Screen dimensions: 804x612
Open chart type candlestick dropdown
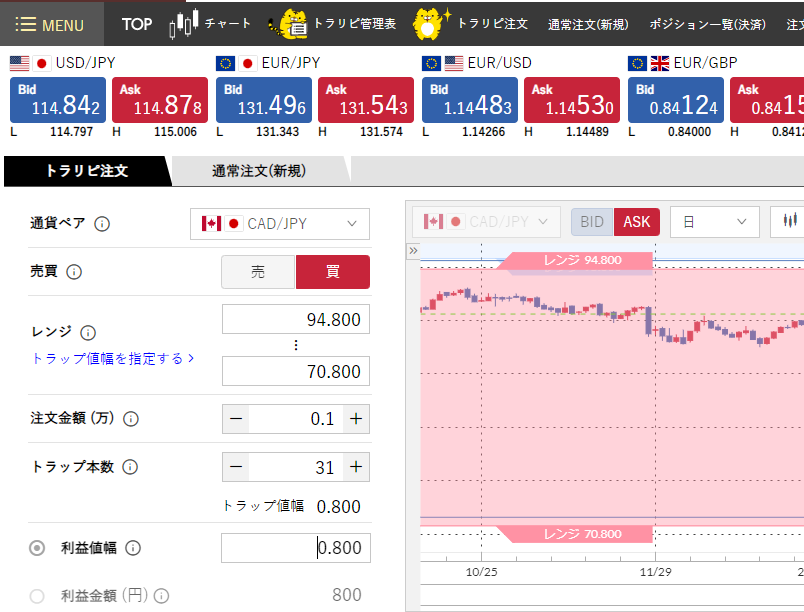(x=790, y=222)
